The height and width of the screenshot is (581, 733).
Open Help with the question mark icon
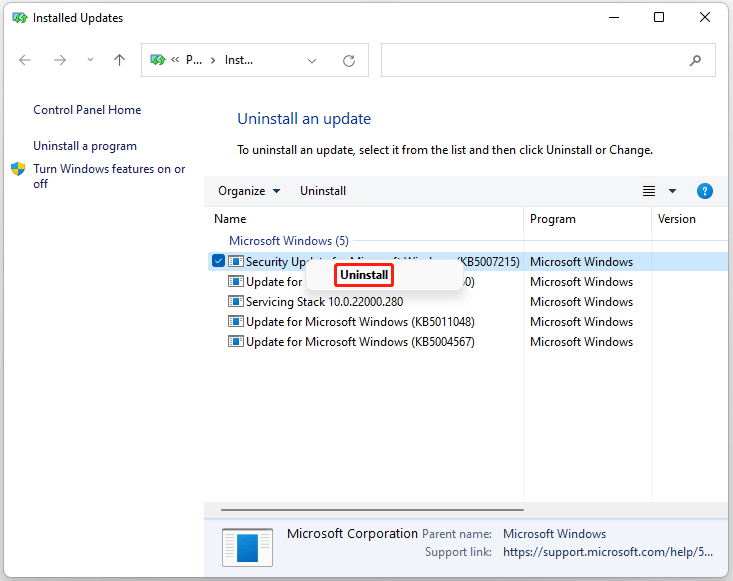(x=704, y=191)
